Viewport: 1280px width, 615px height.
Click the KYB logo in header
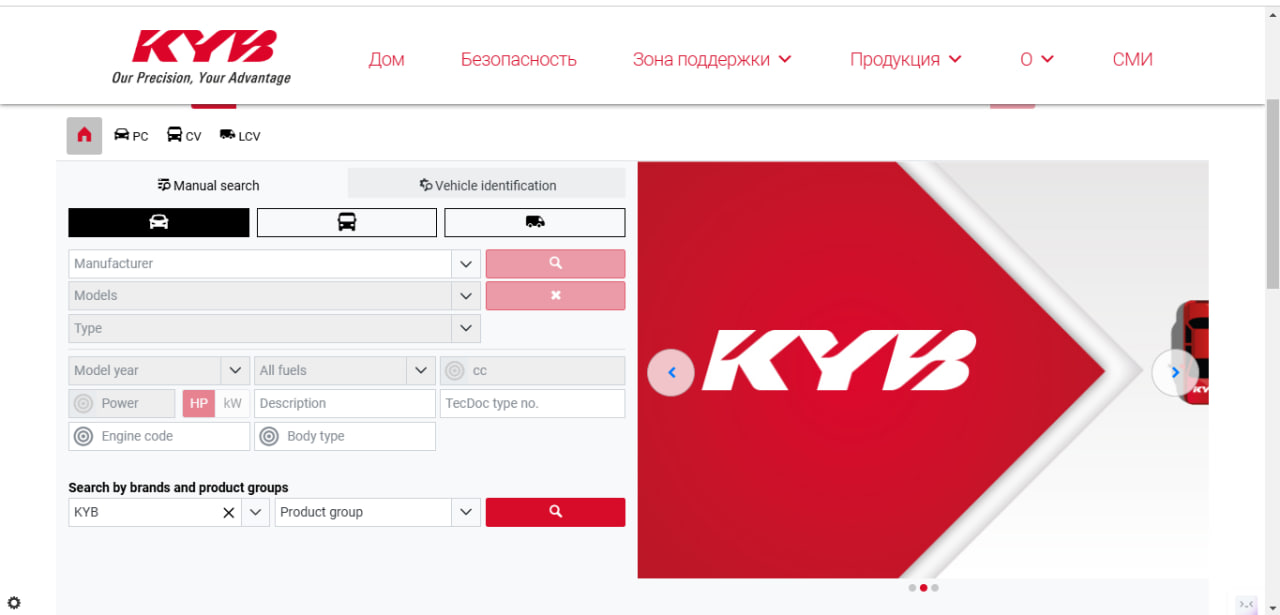pyautogui.click(x=202, y=58)
